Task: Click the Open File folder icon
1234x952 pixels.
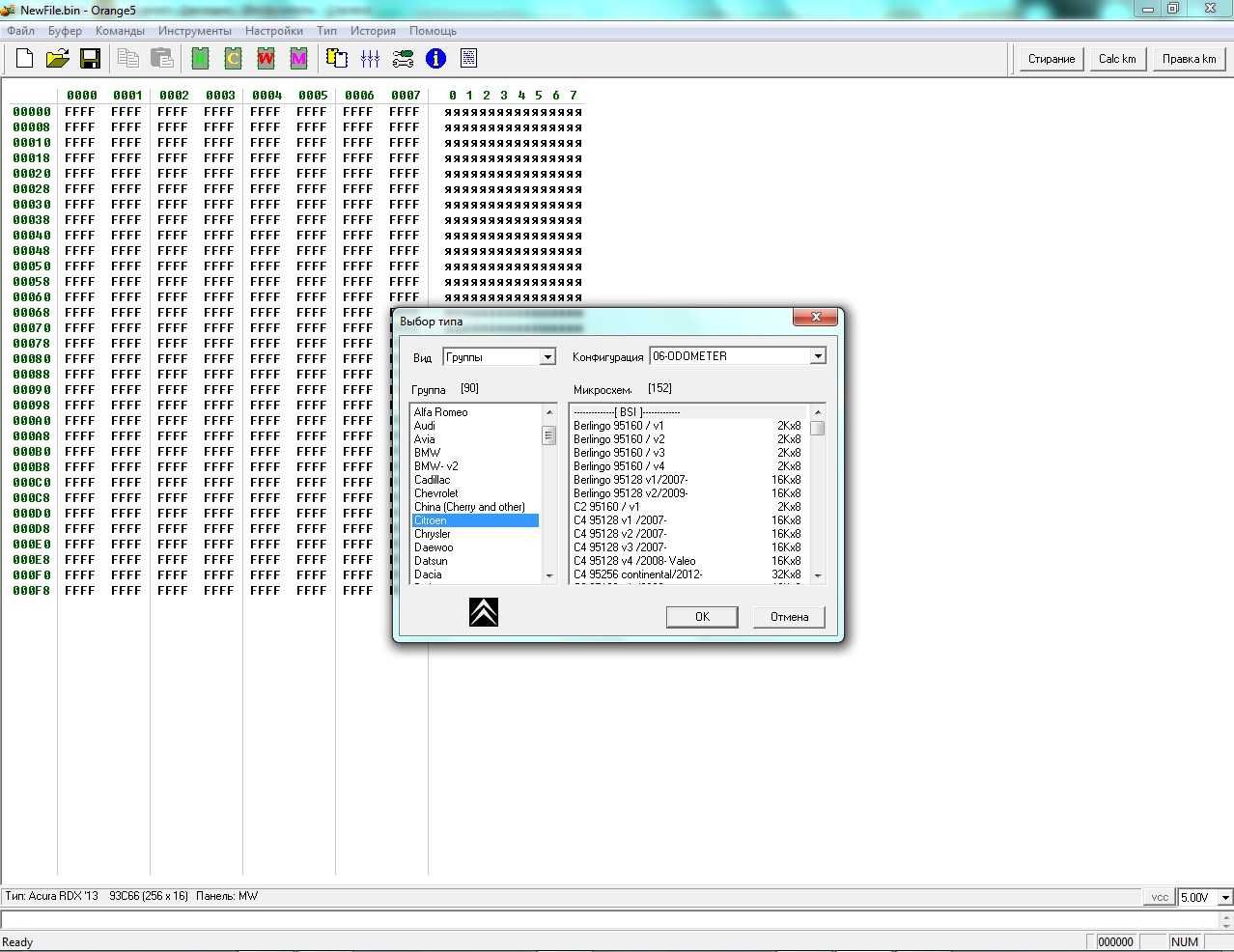Action: tap(58, 59)
